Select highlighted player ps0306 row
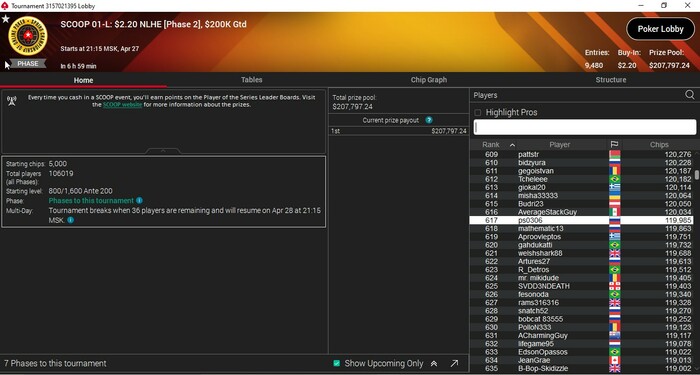 (x=581, y=220)
